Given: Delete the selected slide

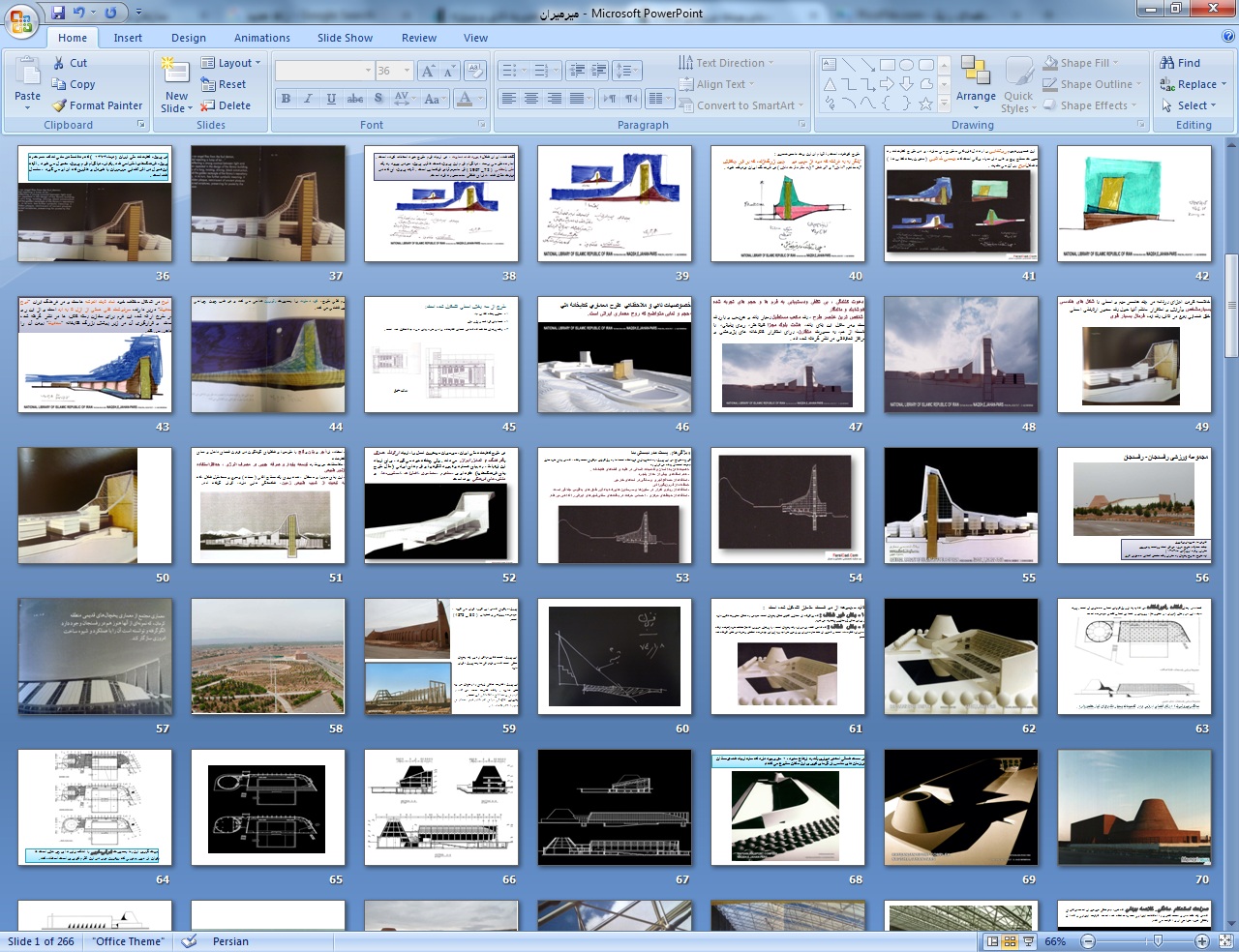Looking at the screenshot, I should coord(226,105).
